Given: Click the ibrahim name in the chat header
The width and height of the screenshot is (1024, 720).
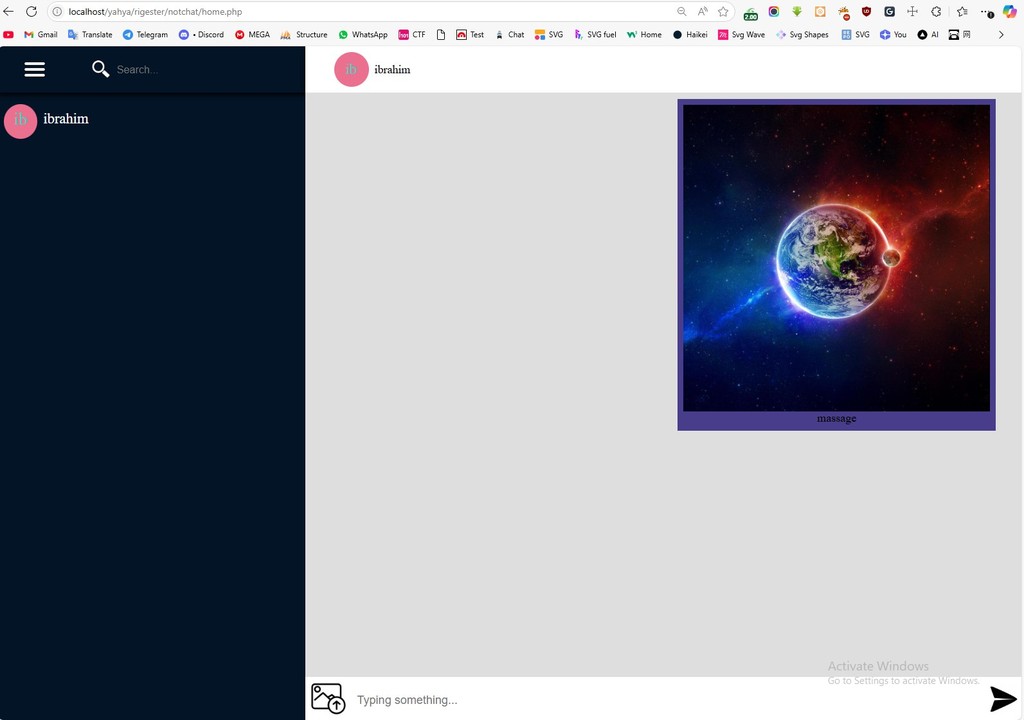Looking at the screenshot, I should [392, 69].
